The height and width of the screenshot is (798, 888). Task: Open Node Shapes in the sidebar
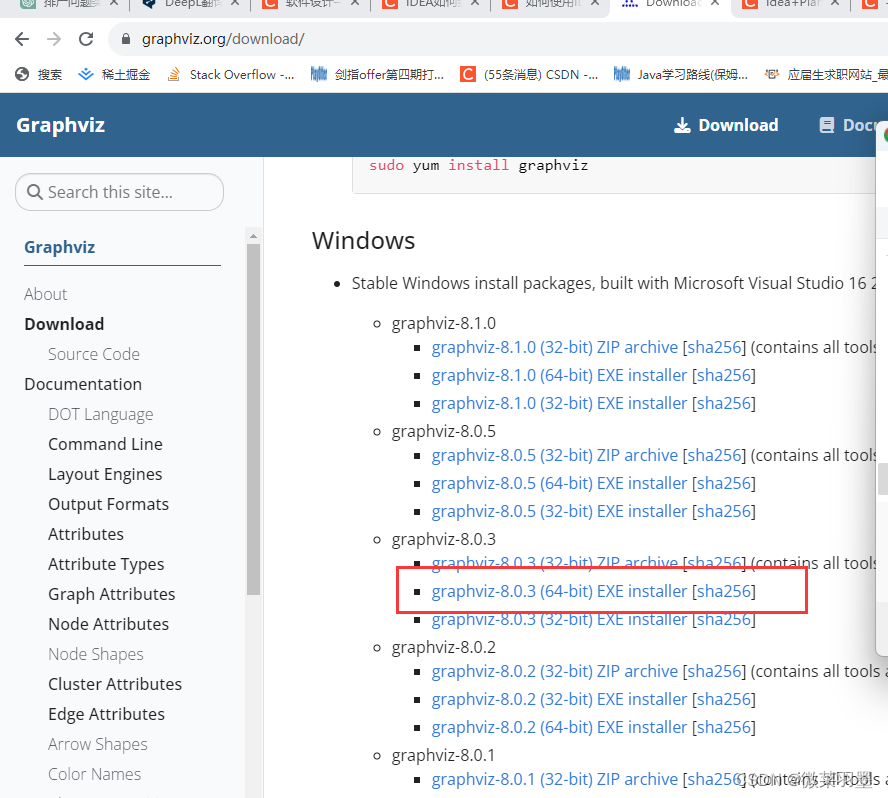point(96,654)
